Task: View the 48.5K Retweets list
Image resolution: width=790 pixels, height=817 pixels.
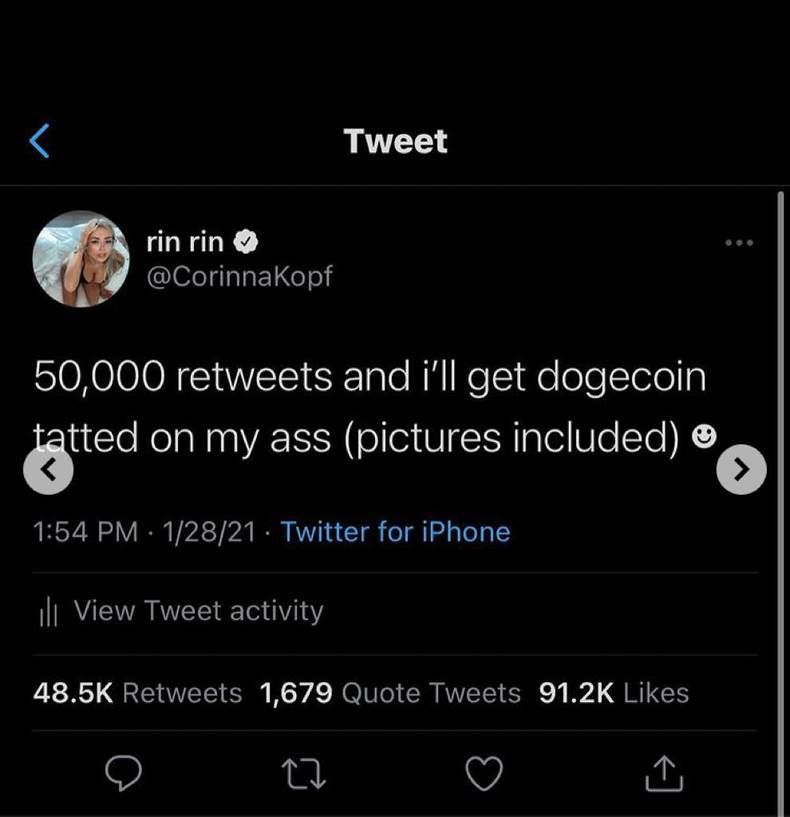Action: (x=138, y=692)
